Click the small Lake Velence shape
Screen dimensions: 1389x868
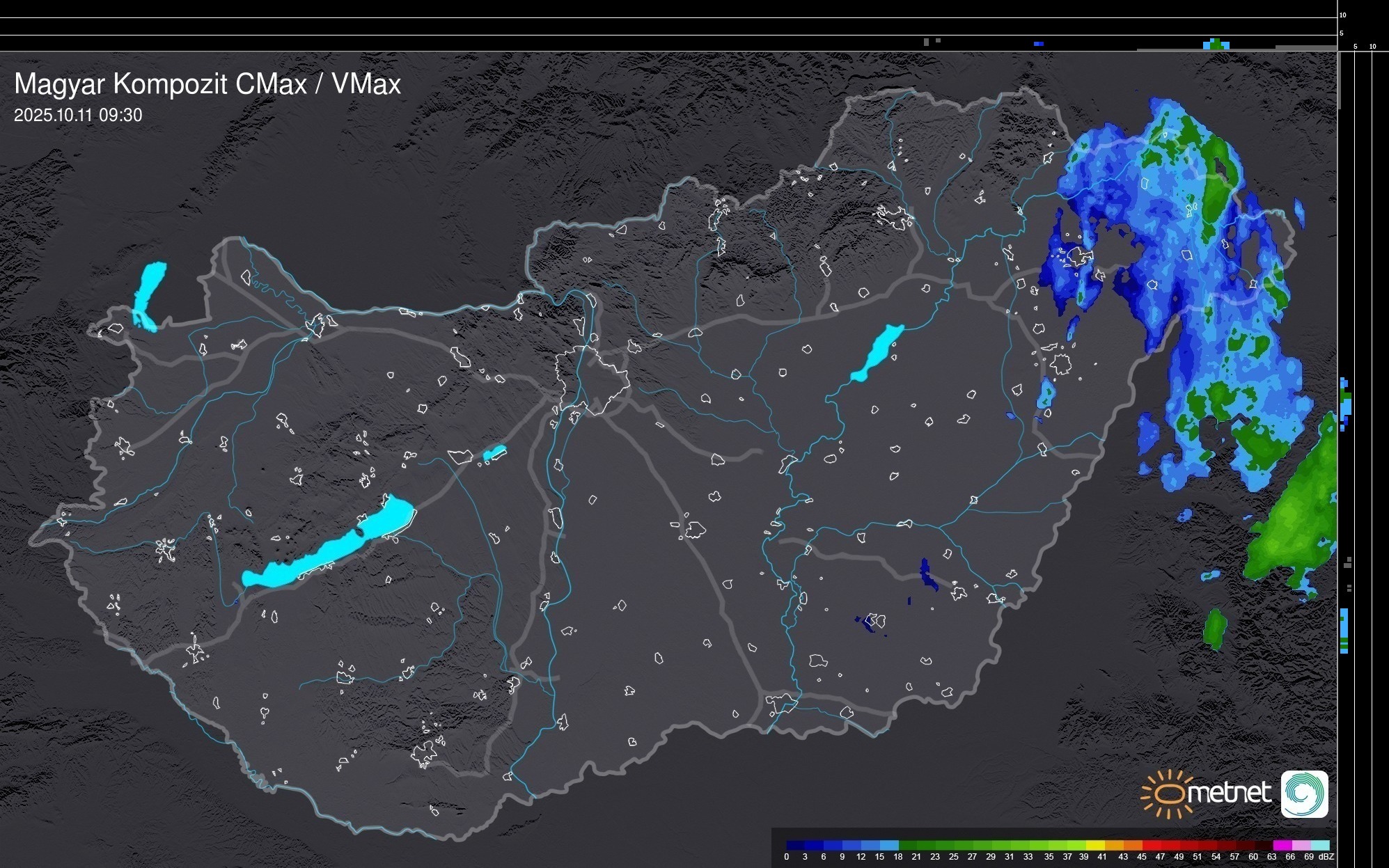pyautogui.click(x=494, y=453)
